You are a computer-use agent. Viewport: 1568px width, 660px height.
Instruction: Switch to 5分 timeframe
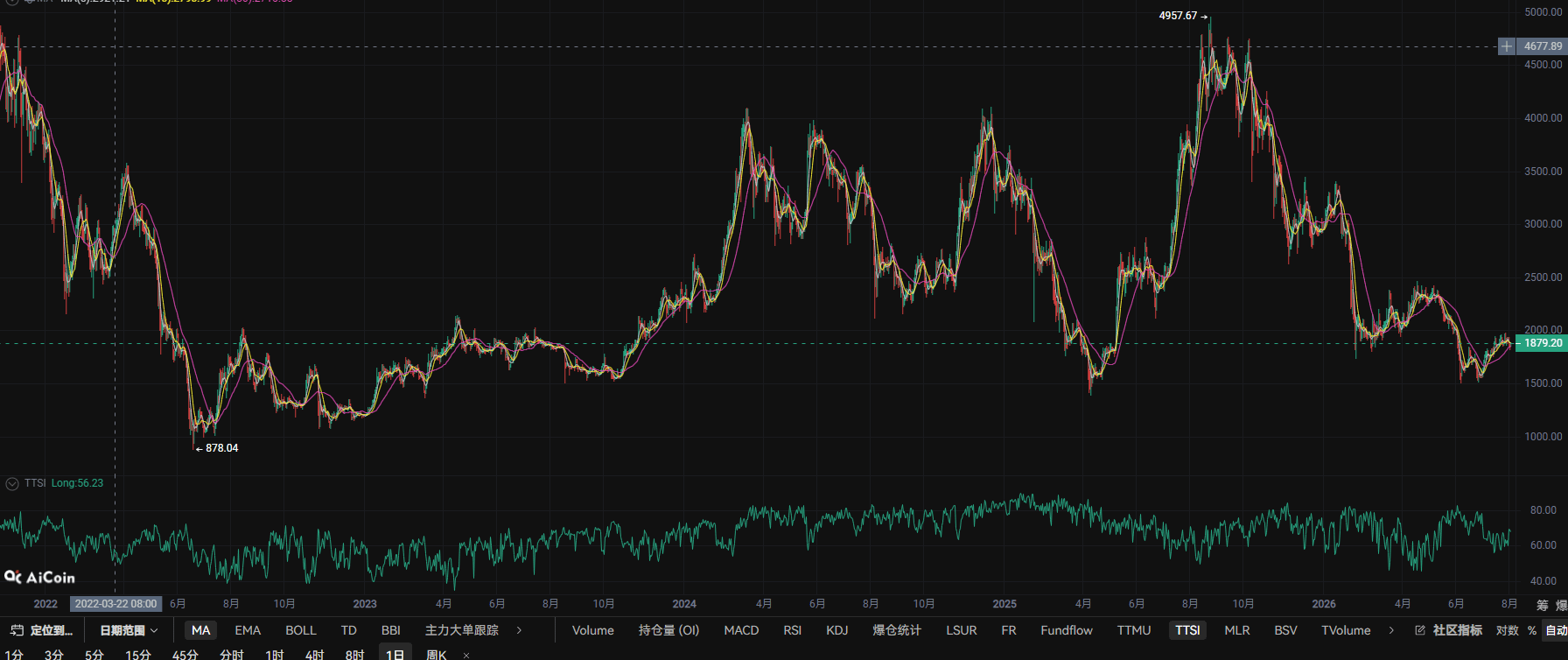(x=94, y=654)
